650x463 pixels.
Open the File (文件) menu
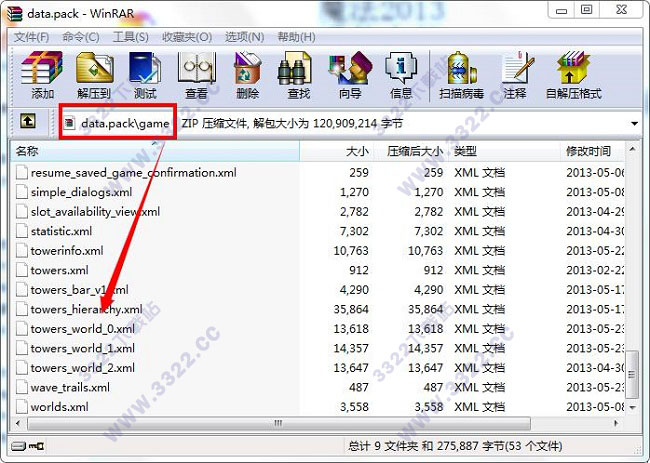tap(32, 37)
